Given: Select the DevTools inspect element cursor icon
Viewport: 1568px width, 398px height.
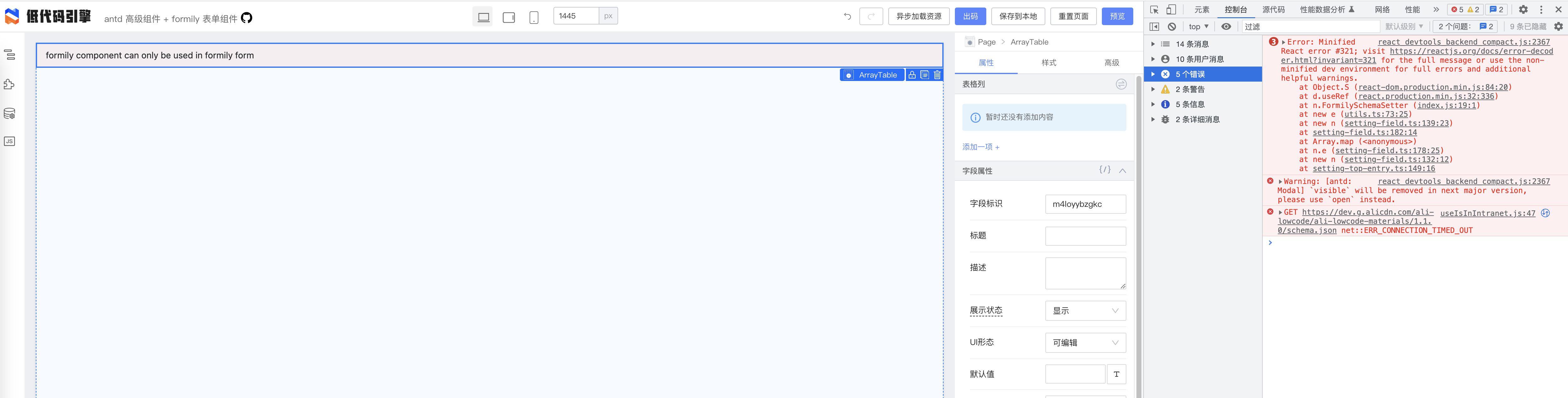Looking at the screenshot, I should pyautogui.click(x=1153, y=9).
